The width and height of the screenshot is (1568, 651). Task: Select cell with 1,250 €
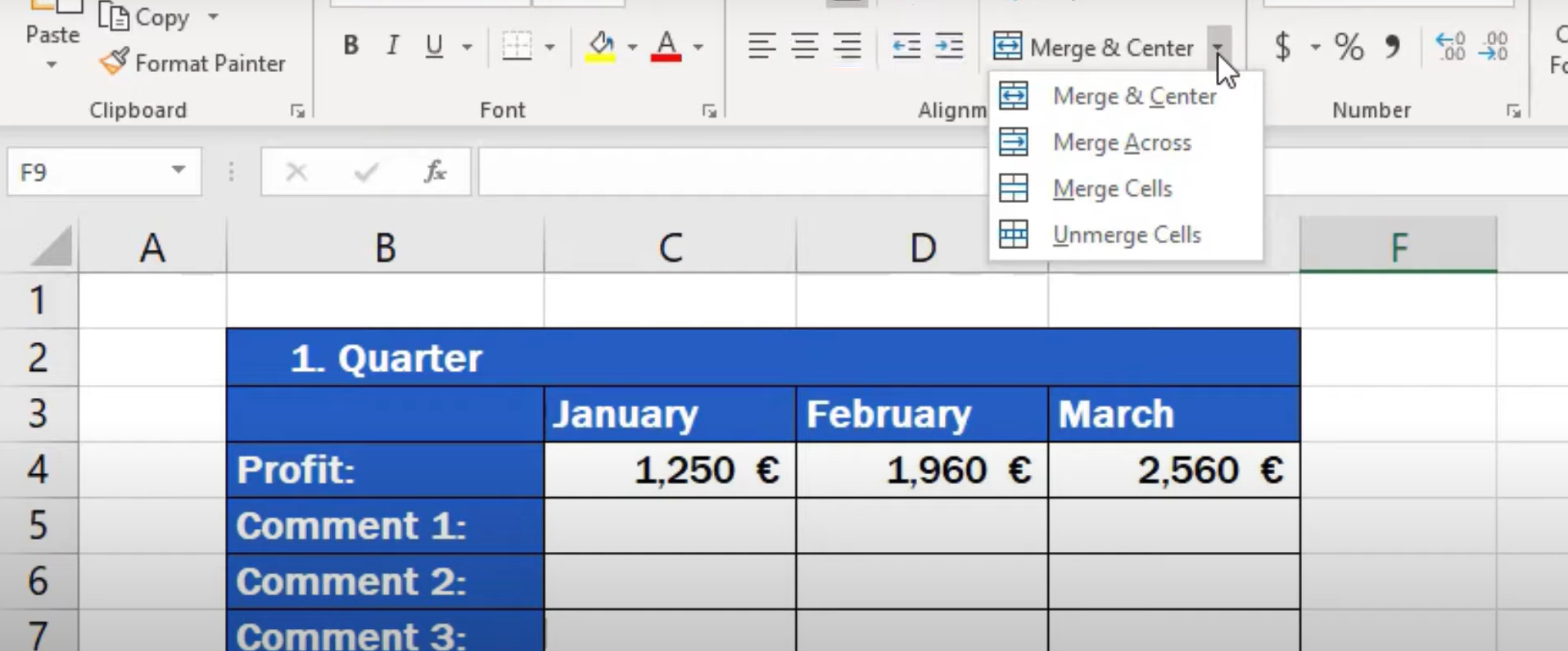tap(670, 470)
